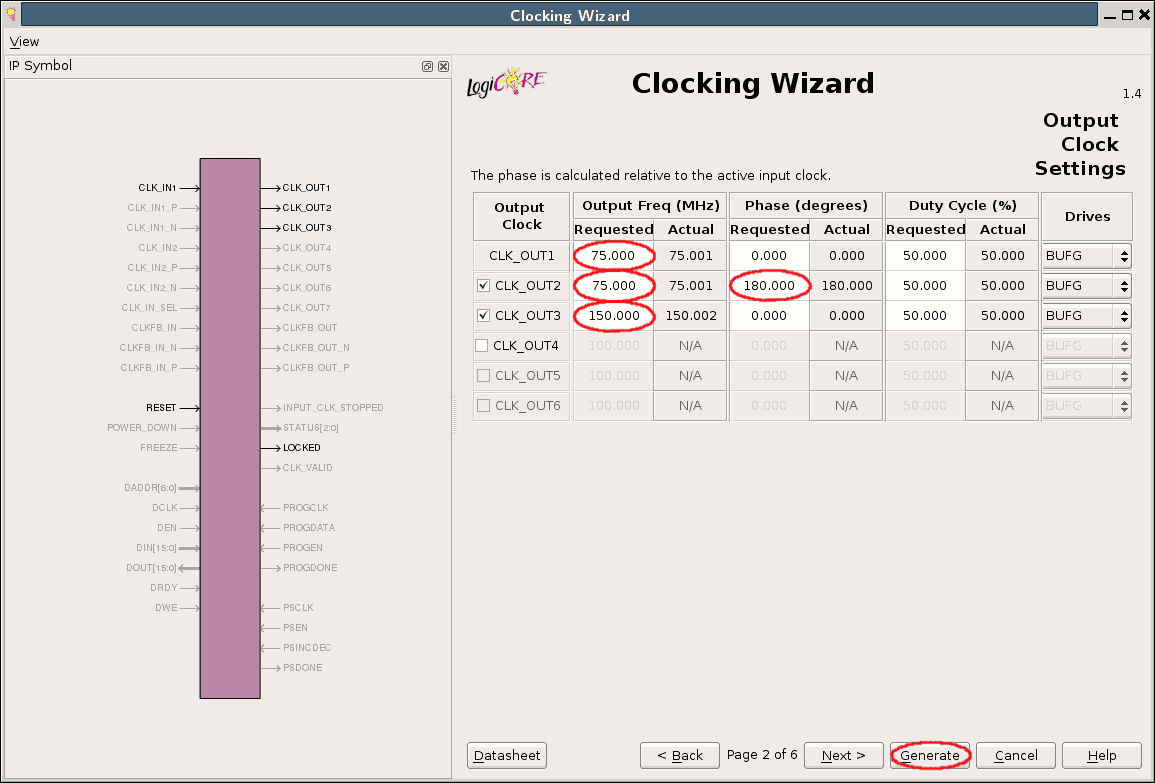Enable the CLK_OUT4 checkbox
The width and height of the screenshot is (1155, 783).
[x=482, y=346]
